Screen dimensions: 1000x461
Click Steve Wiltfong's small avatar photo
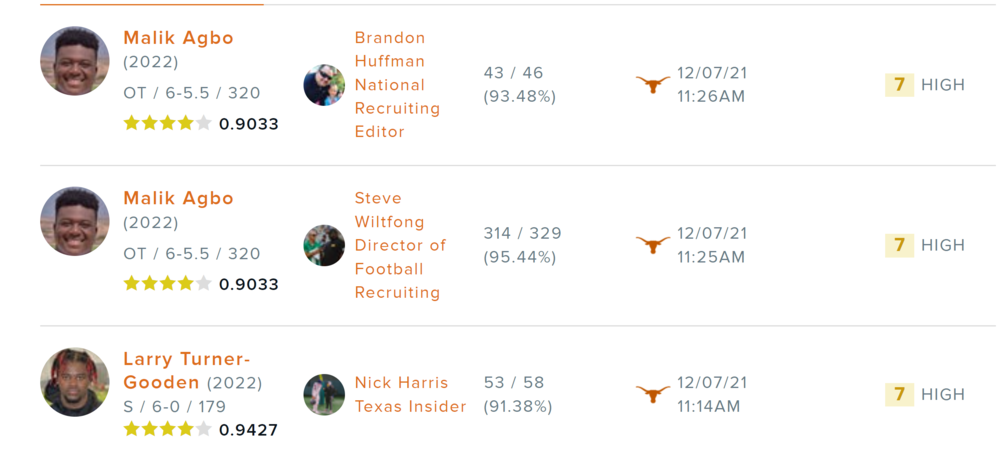click(x=324, y=245)
